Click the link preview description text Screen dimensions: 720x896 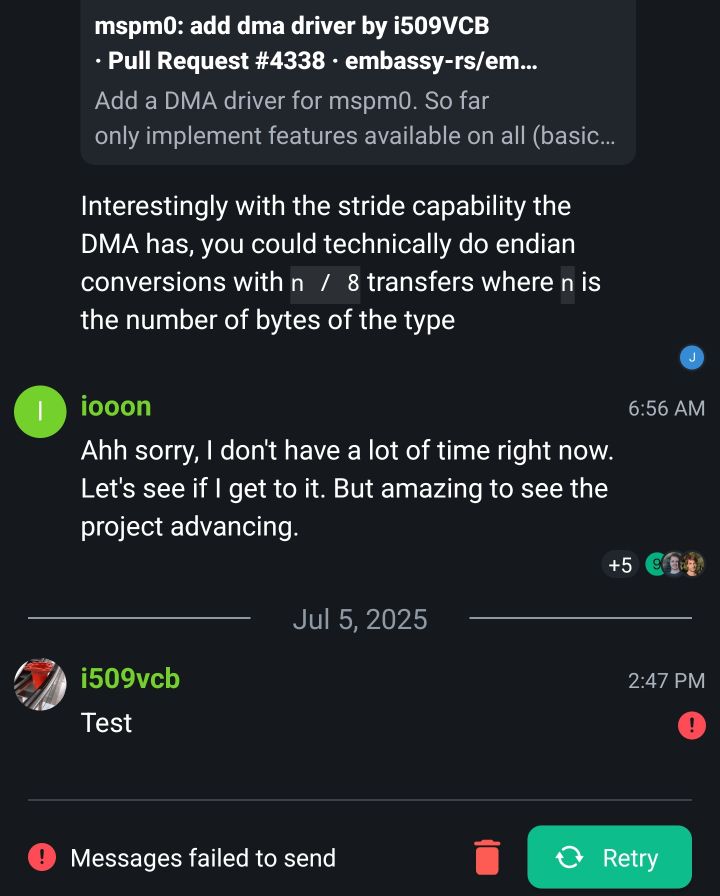[355, 119]
